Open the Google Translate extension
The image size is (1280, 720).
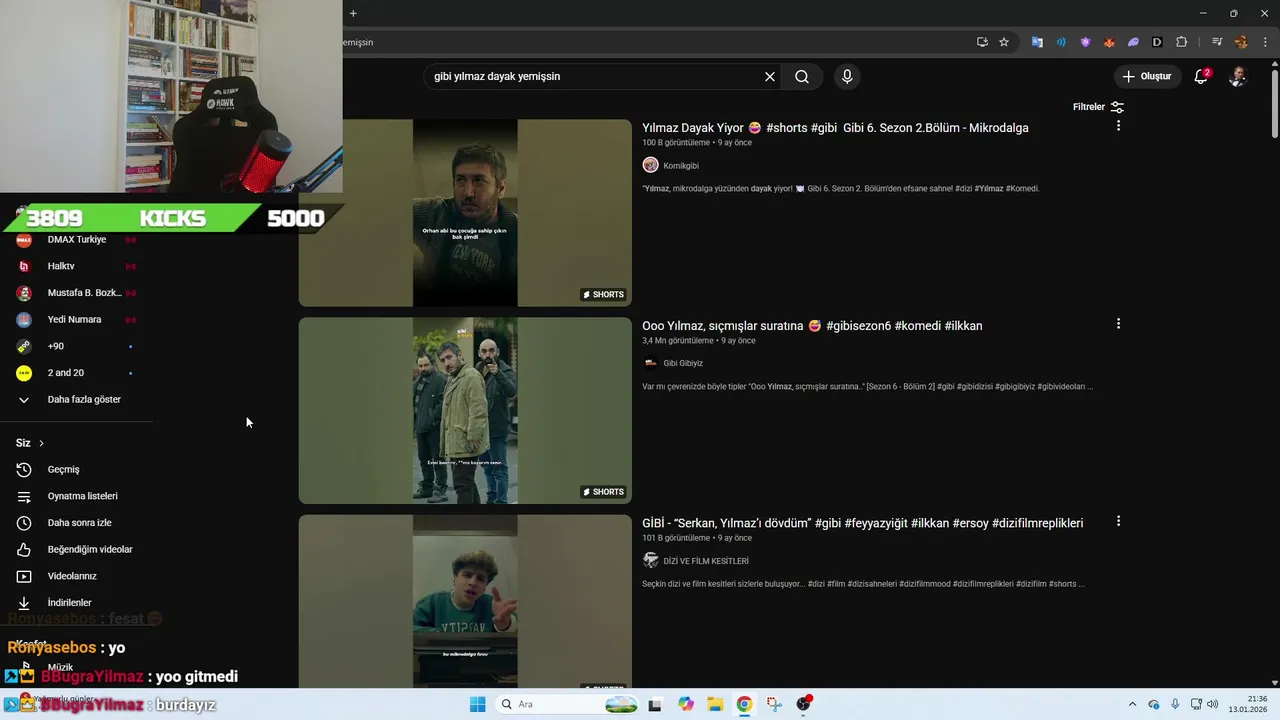pyautogui.click(x=1037, y=42)
